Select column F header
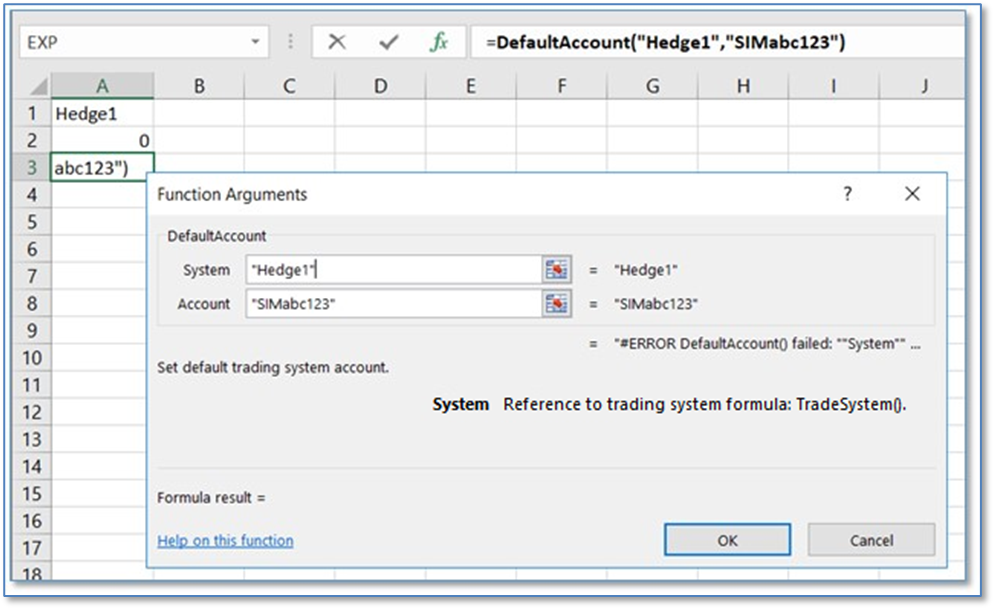995x609 pixels. (x=561, y=87)
